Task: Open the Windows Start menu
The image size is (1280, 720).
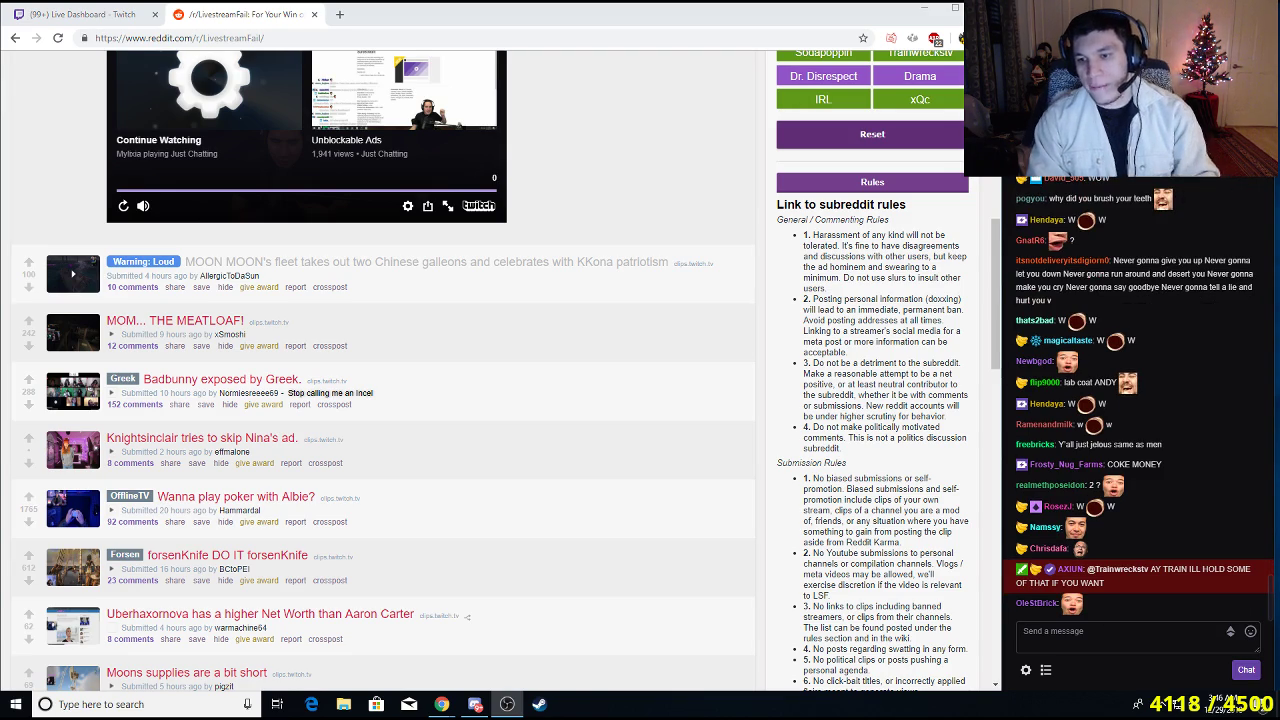Action: click(16, 704)
